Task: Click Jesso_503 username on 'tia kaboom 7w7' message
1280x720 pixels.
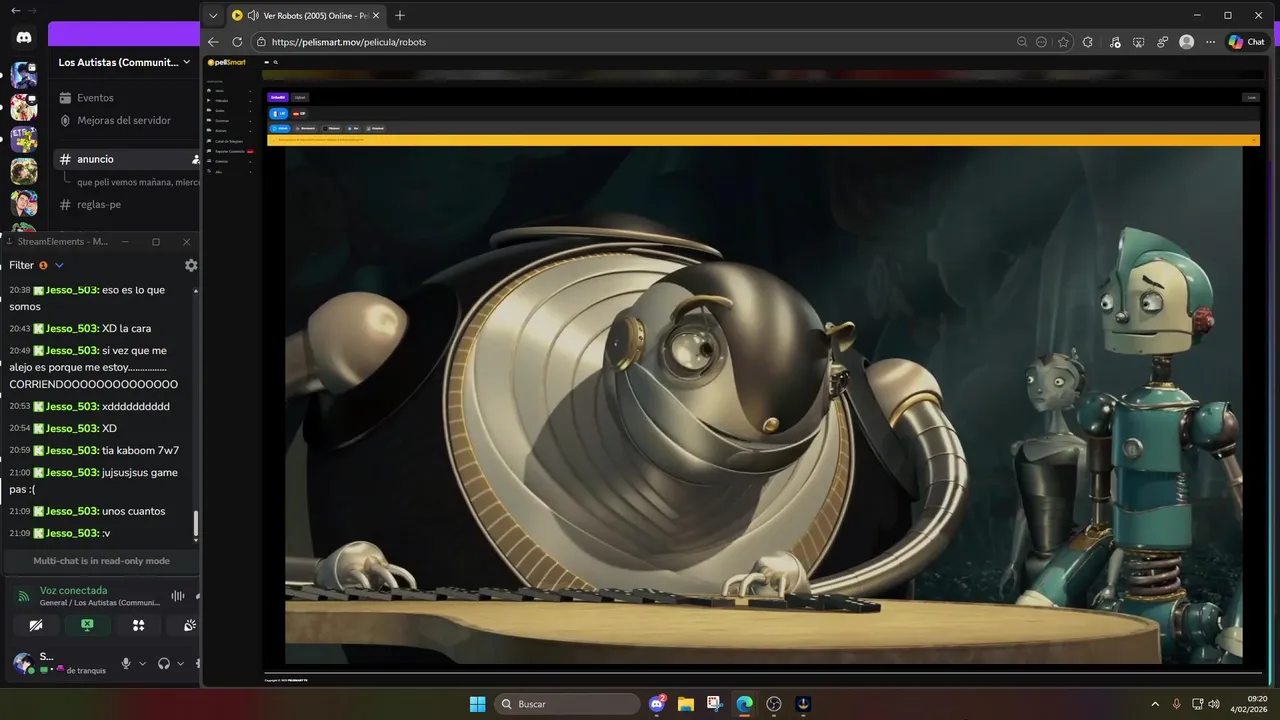Action: [x=72, y=450]
